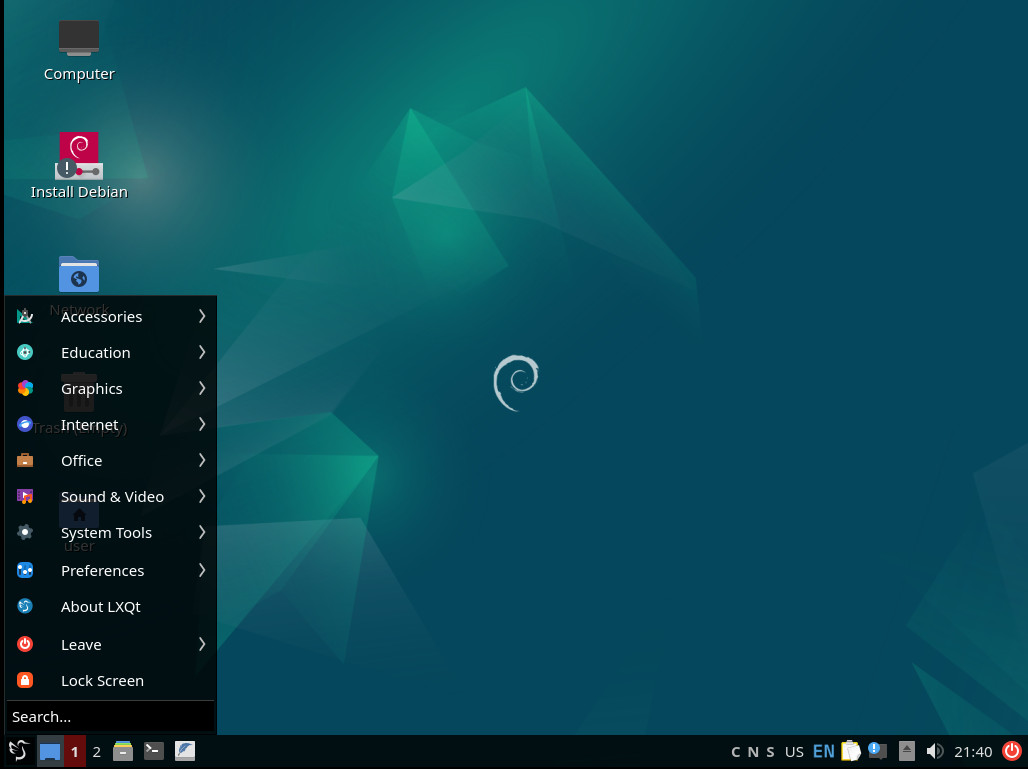The height and width of the screenshot is (769, 1028).
Task: Click the Search field in the menu
Action: tap(111, 717)
